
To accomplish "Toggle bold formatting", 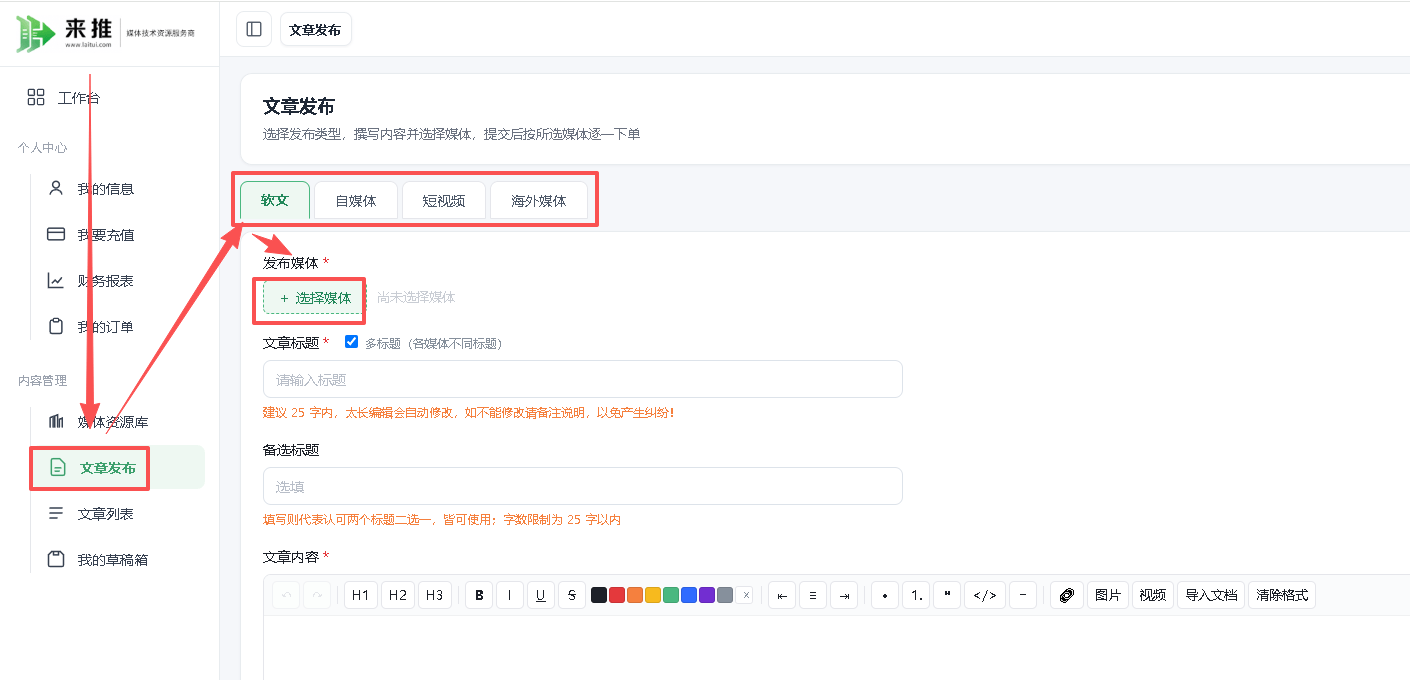I will click(x=480, y=595).
